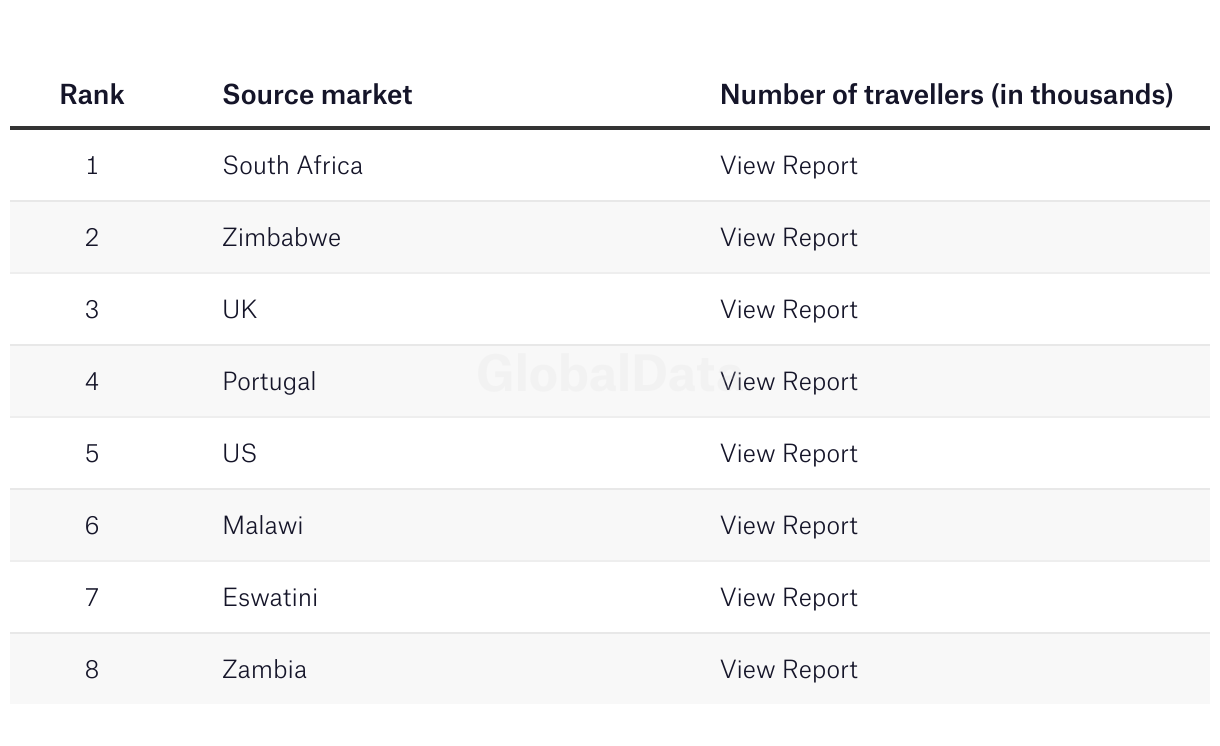Screen dimensions: 1220x746
Task: Click the UK source market cell
Action: click(x=240, y=310)
